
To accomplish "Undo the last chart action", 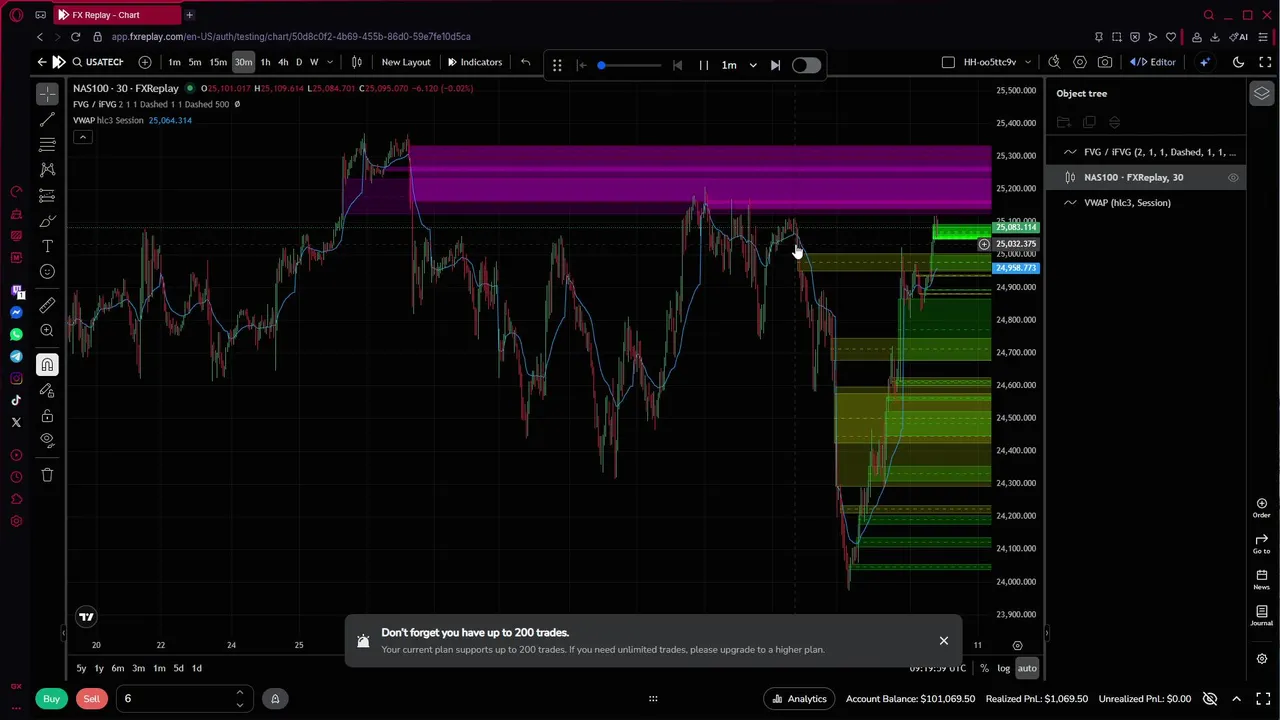I will tap(525, 62).
